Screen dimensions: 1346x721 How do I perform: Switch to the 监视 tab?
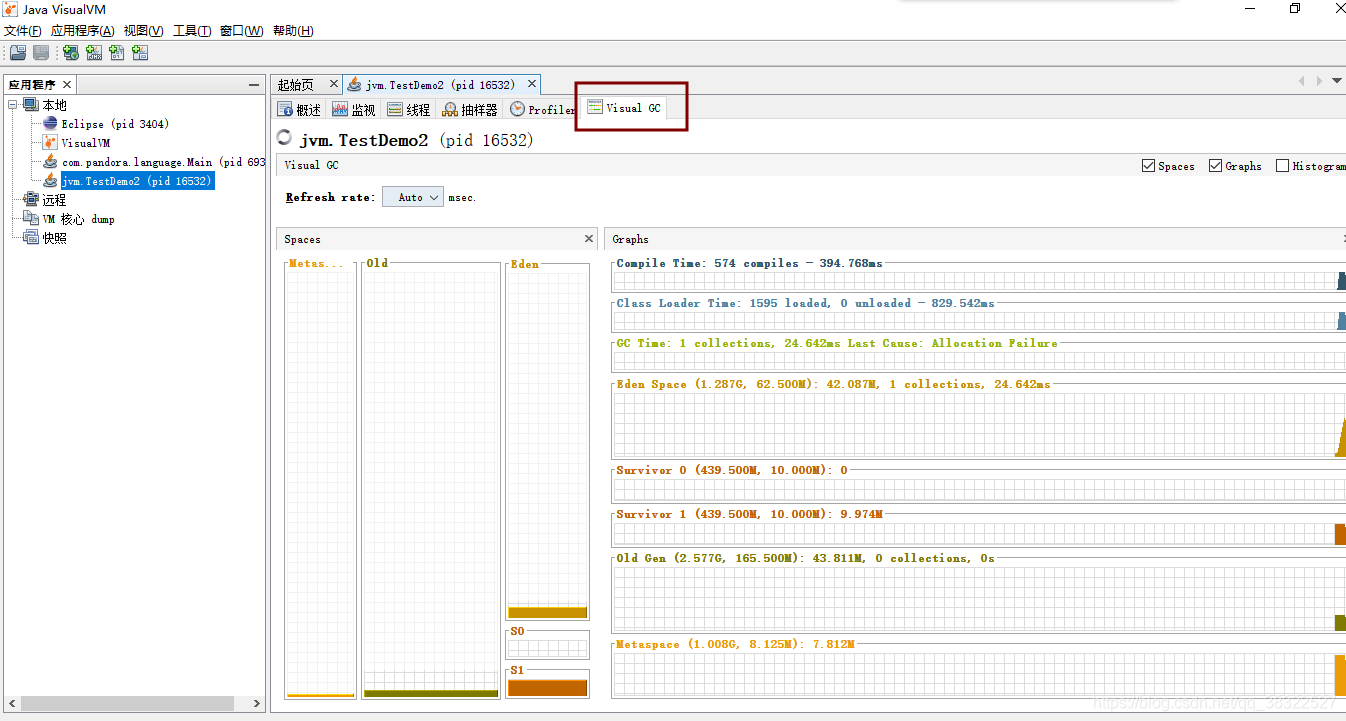click(354, 110)
